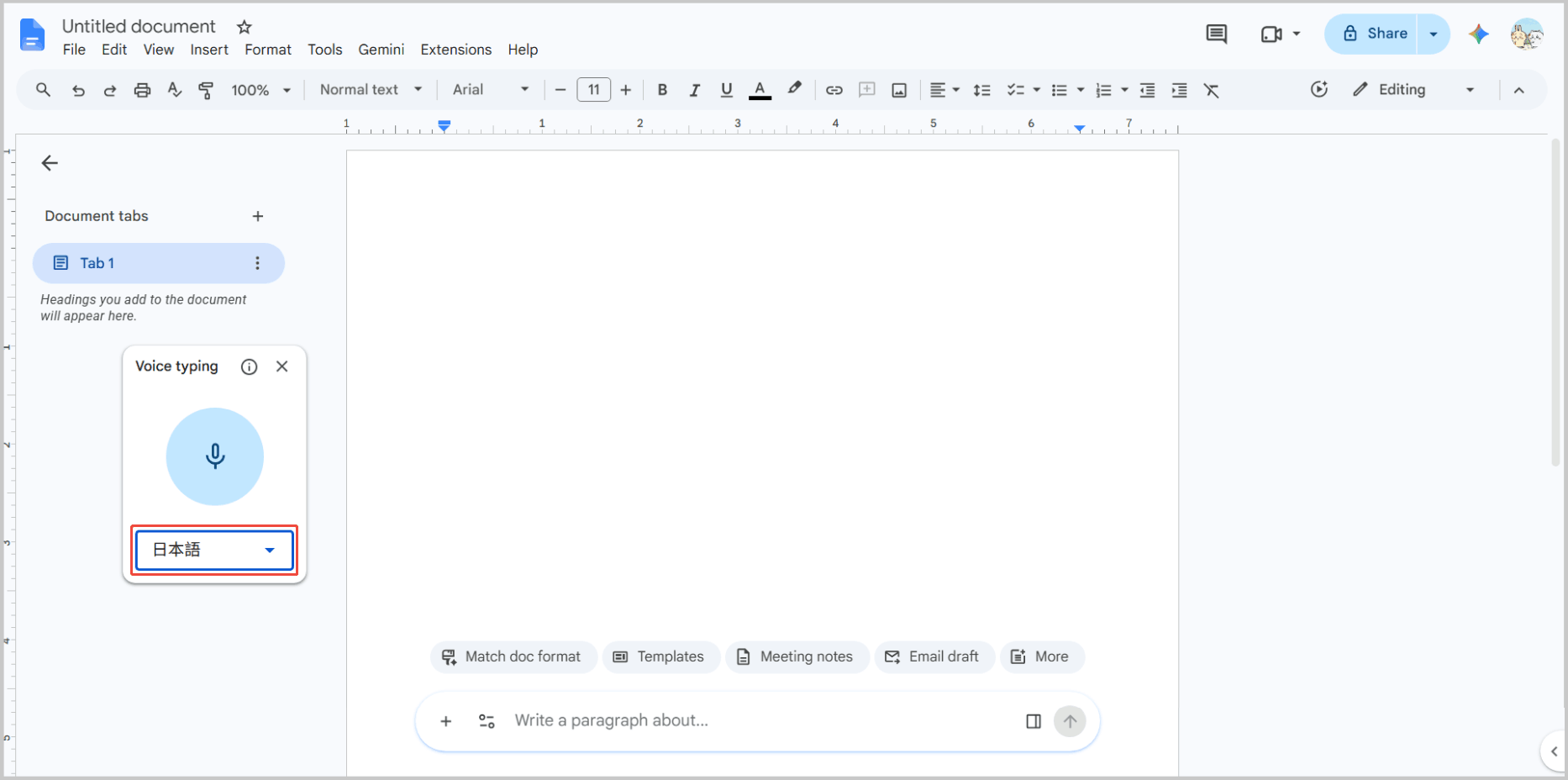Open the File menu
This screenshot has width=1568, height=780.
74,50
